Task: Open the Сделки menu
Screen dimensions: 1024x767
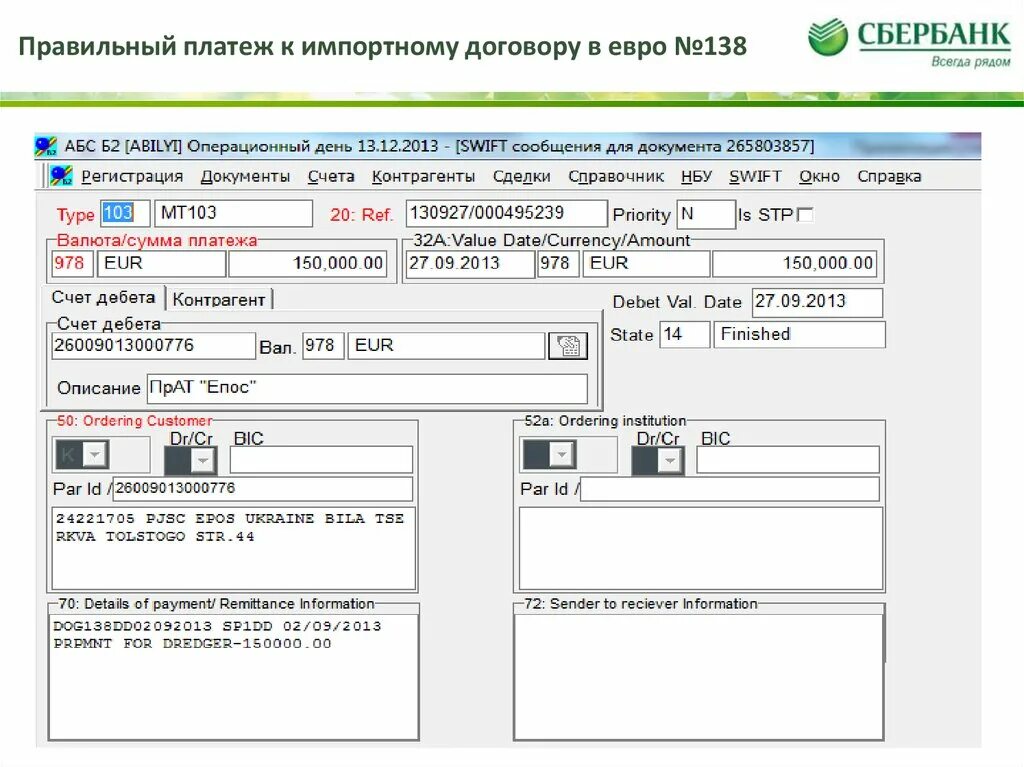Action: pos(522,176)
